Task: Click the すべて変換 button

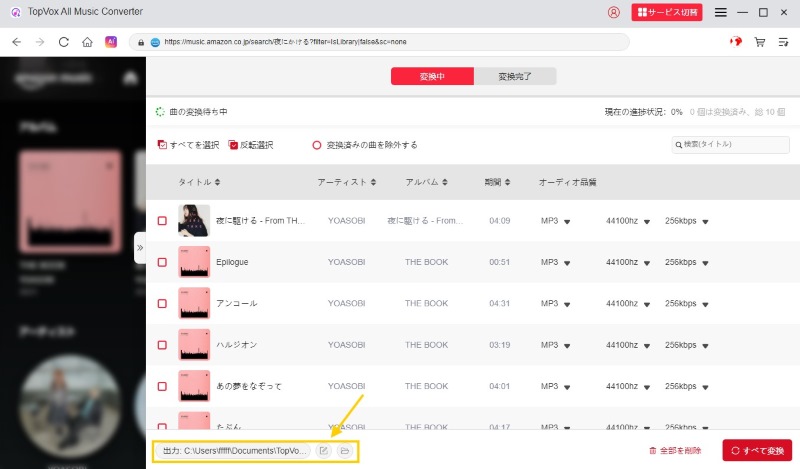Action: tap(757, 451)
